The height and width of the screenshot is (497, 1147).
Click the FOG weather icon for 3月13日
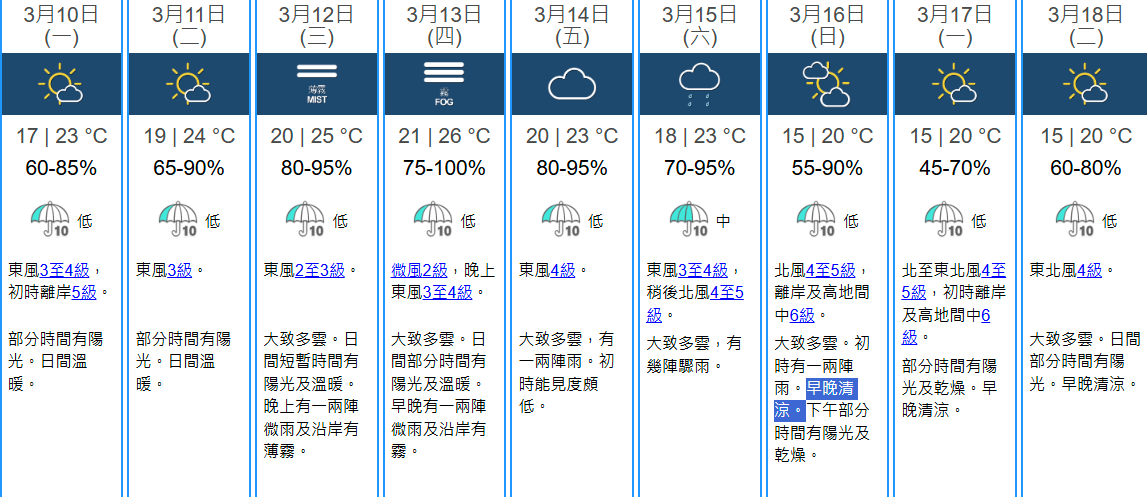click(x=444, y=84)
